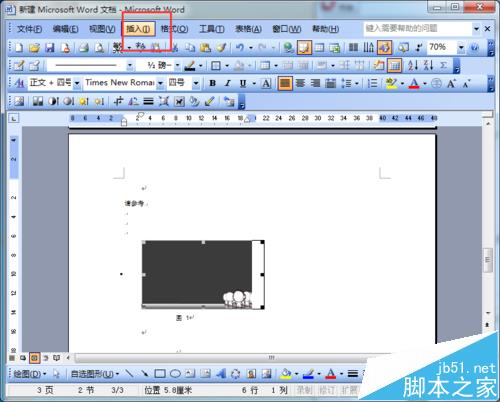Click the ruler tab selector L button

pyautogui.click(x=14, y=118)
